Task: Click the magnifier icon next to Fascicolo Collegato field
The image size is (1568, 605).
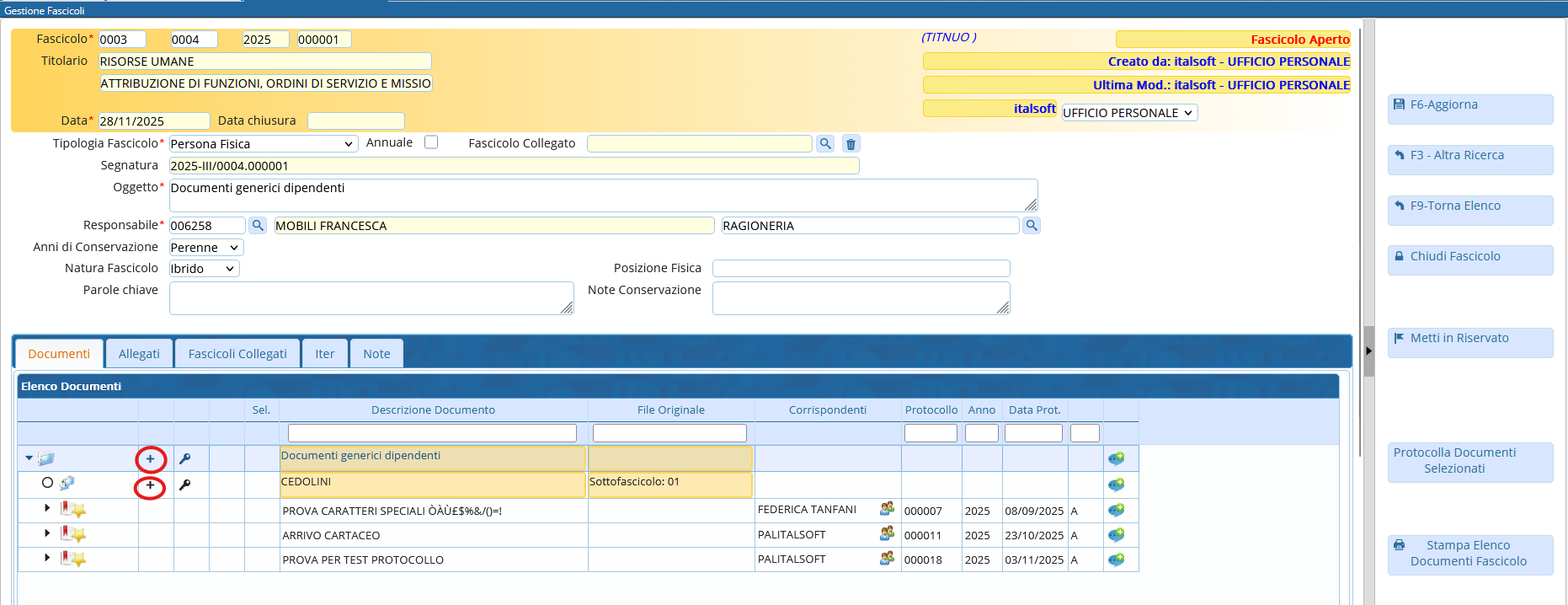Action: point(825,144)
